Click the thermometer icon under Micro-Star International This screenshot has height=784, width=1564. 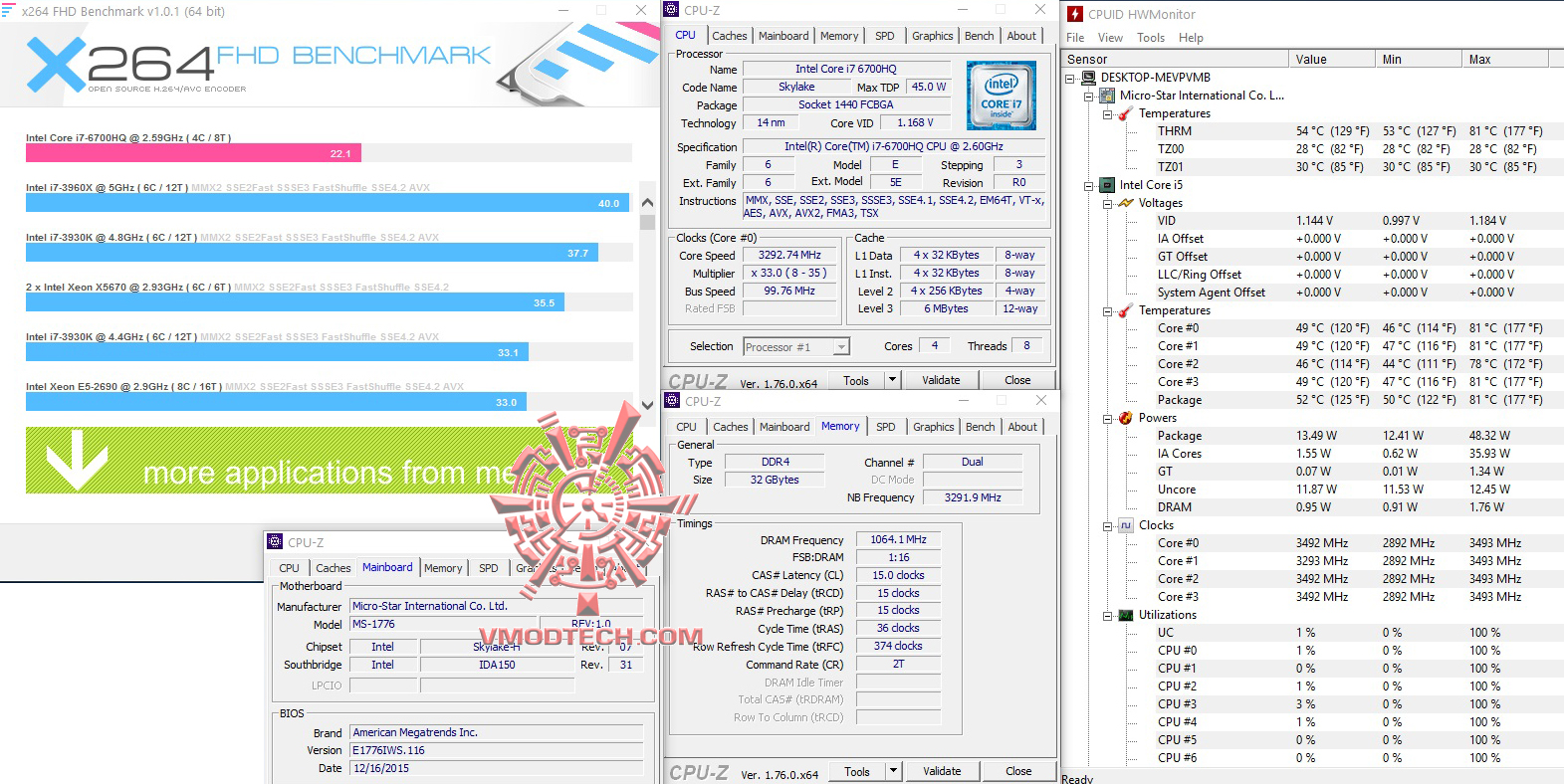pyautogui.click(x=1126, y=113)
